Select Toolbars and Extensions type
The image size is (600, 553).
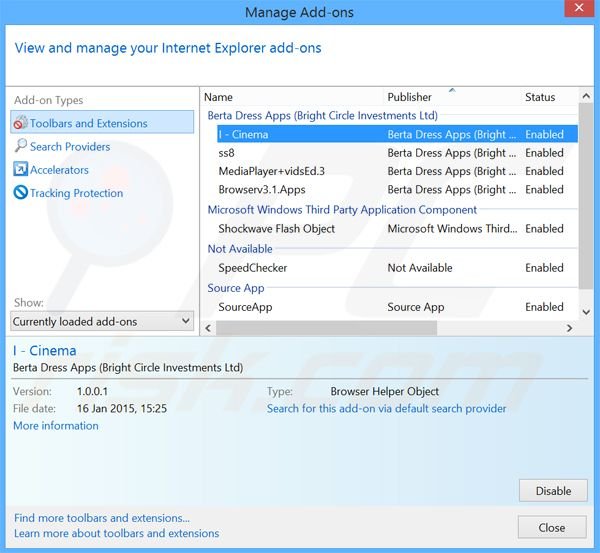point(102,122)
